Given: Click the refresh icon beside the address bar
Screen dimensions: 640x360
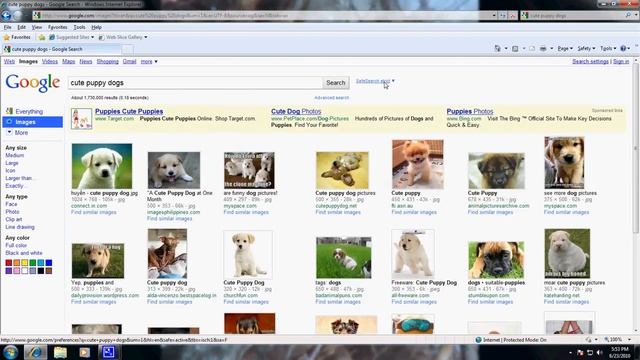Looking at the screenshot, I should pos(503,16).
